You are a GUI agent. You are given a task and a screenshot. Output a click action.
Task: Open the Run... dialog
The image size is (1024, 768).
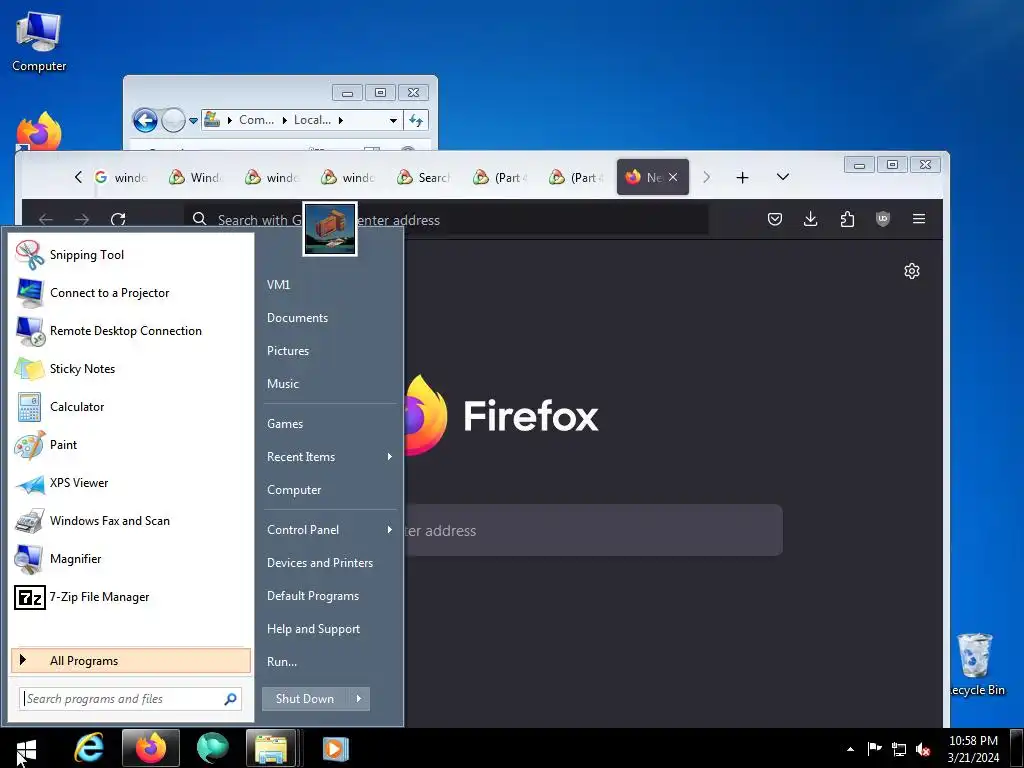point(282,662)
